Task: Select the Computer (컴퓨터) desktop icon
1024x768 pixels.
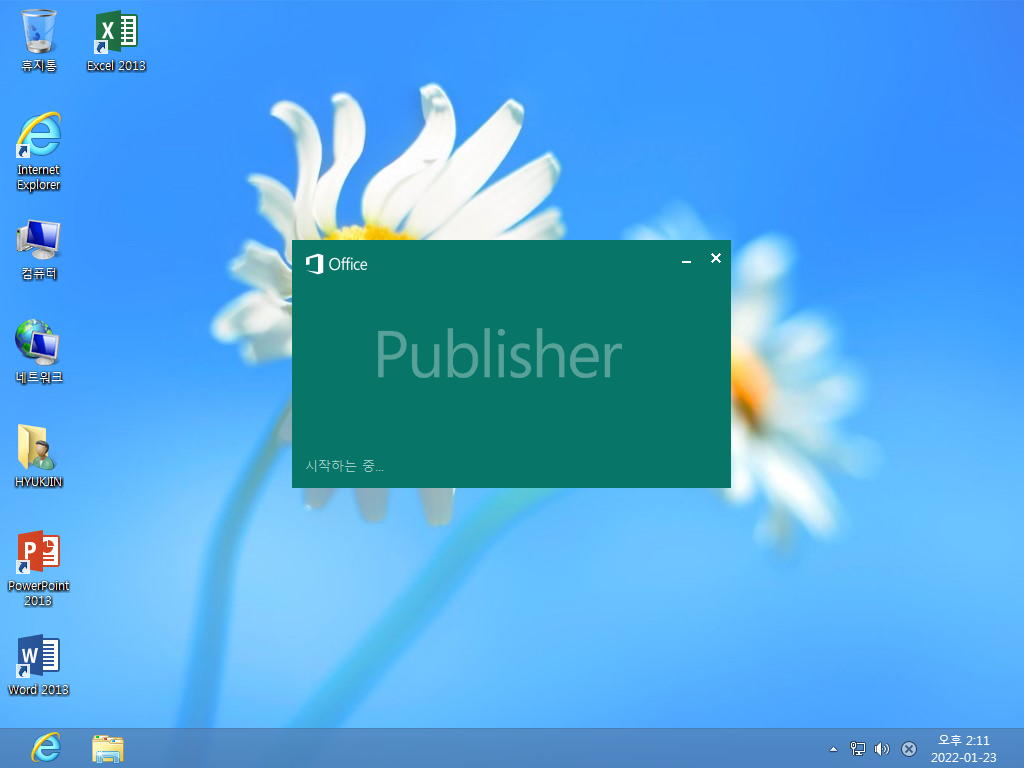Action: (x=39, y=249)
